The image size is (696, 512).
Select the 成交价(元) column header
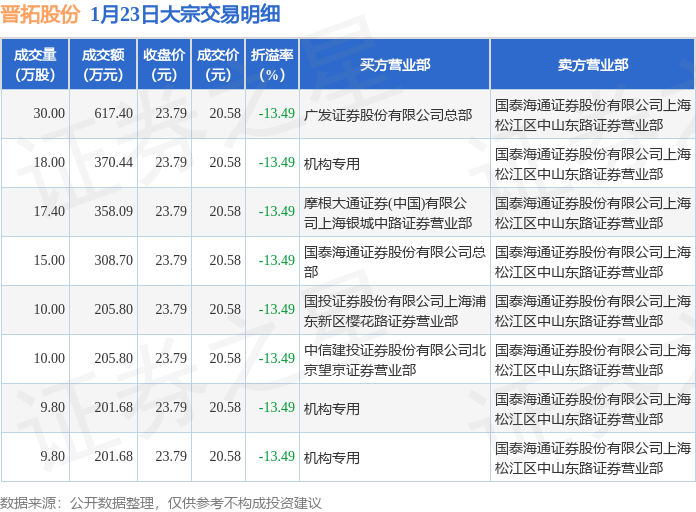click(x=218, y=65)
